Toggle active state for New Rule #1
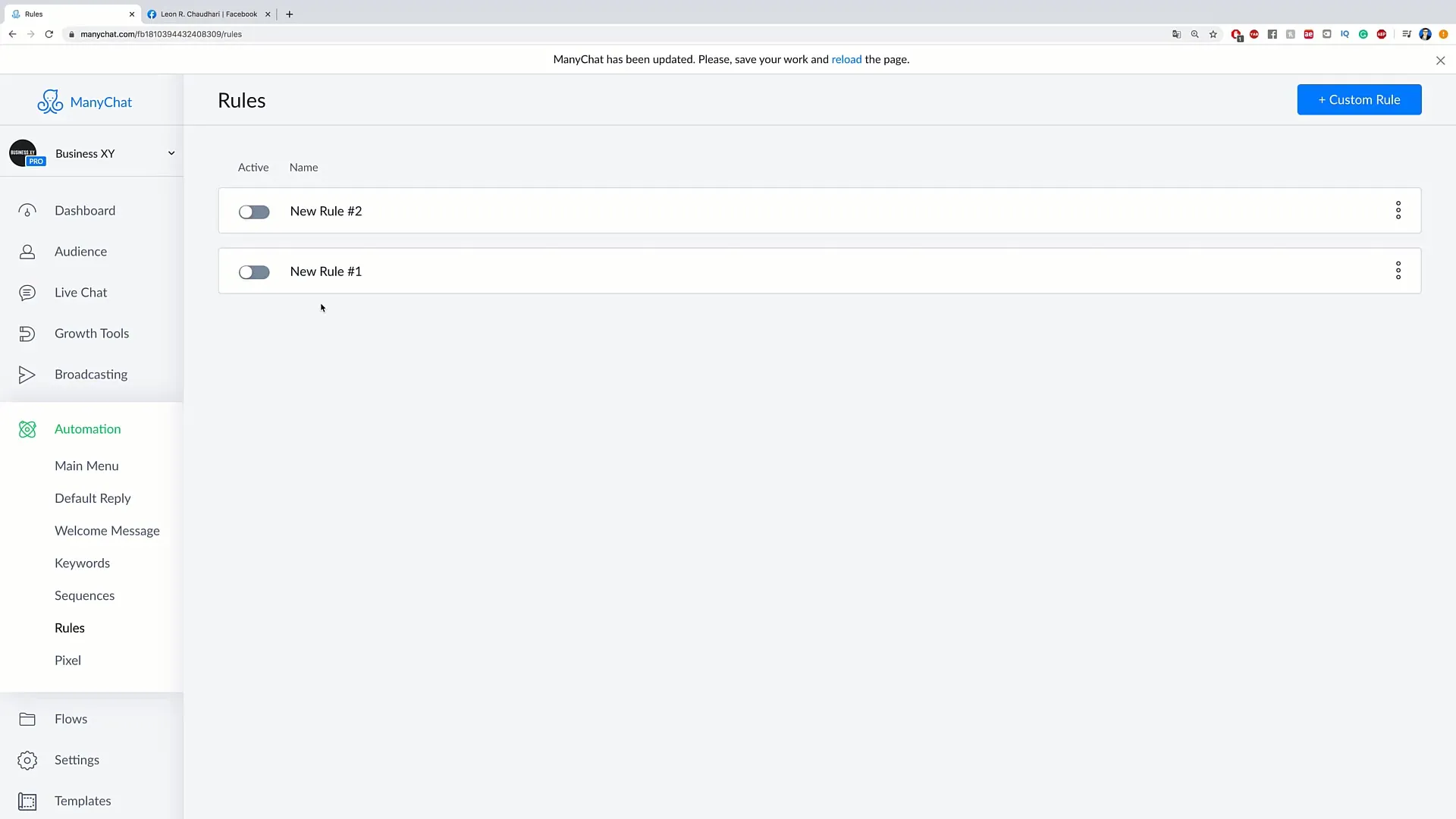Viewport: 1456px width, 819px height. point(253,271)
